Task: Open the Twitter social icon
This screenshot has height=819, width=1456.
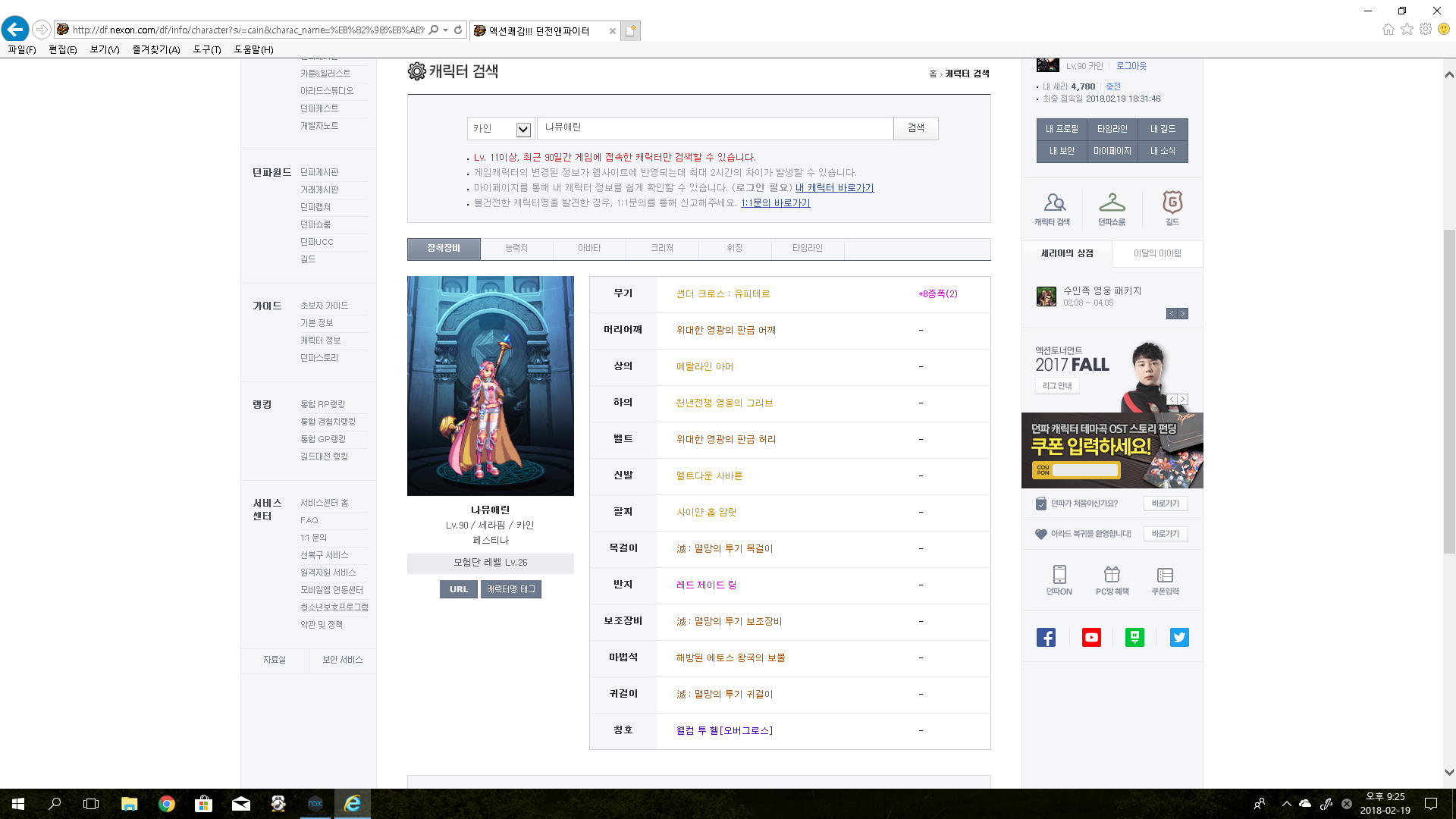Action: [1179, 638]
